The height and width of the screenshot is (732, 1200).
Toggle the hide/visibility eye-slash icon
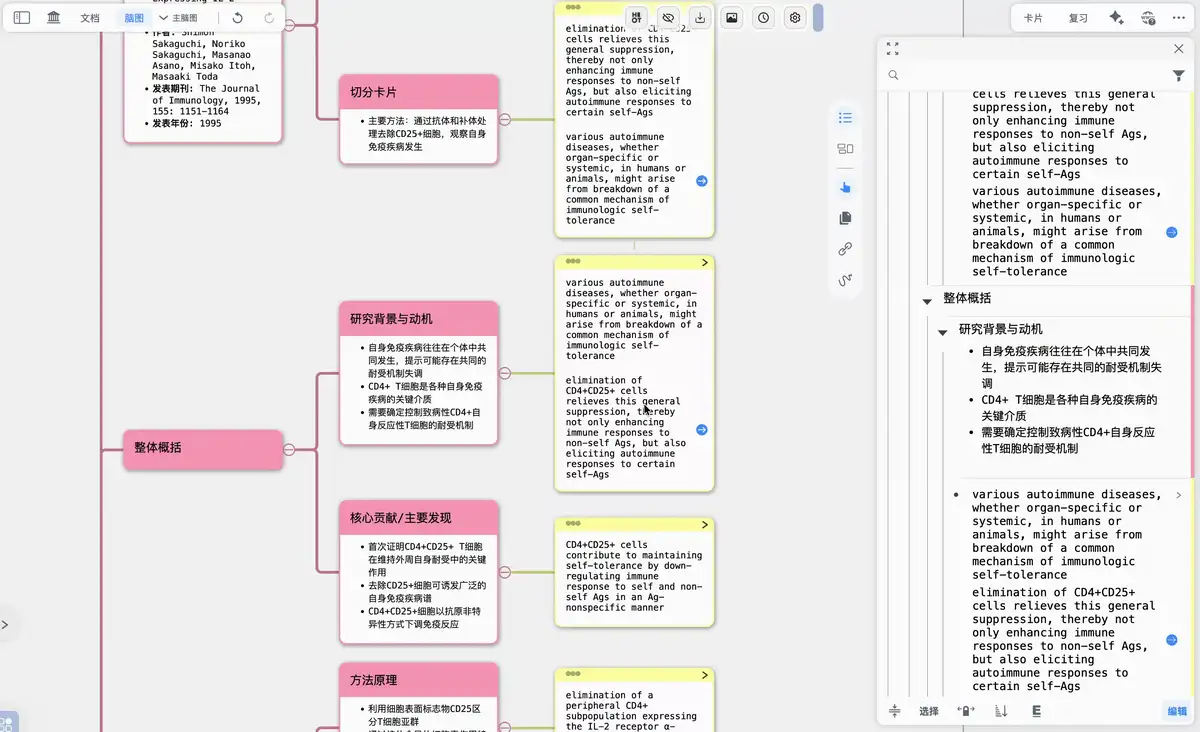pyautogui.click(x=669, y=17)
